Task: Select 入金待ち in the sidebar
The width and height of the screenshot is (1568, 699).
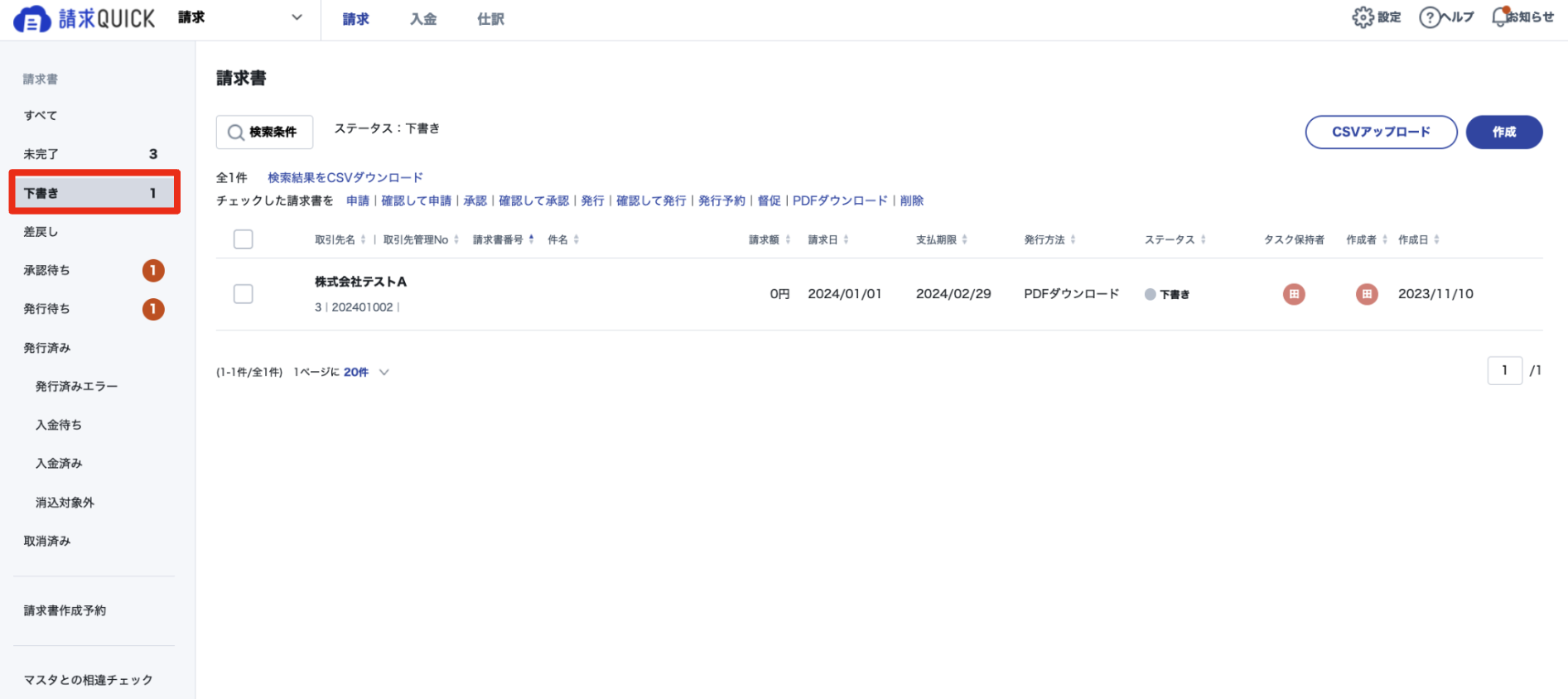Action: [x=59, y=425]
